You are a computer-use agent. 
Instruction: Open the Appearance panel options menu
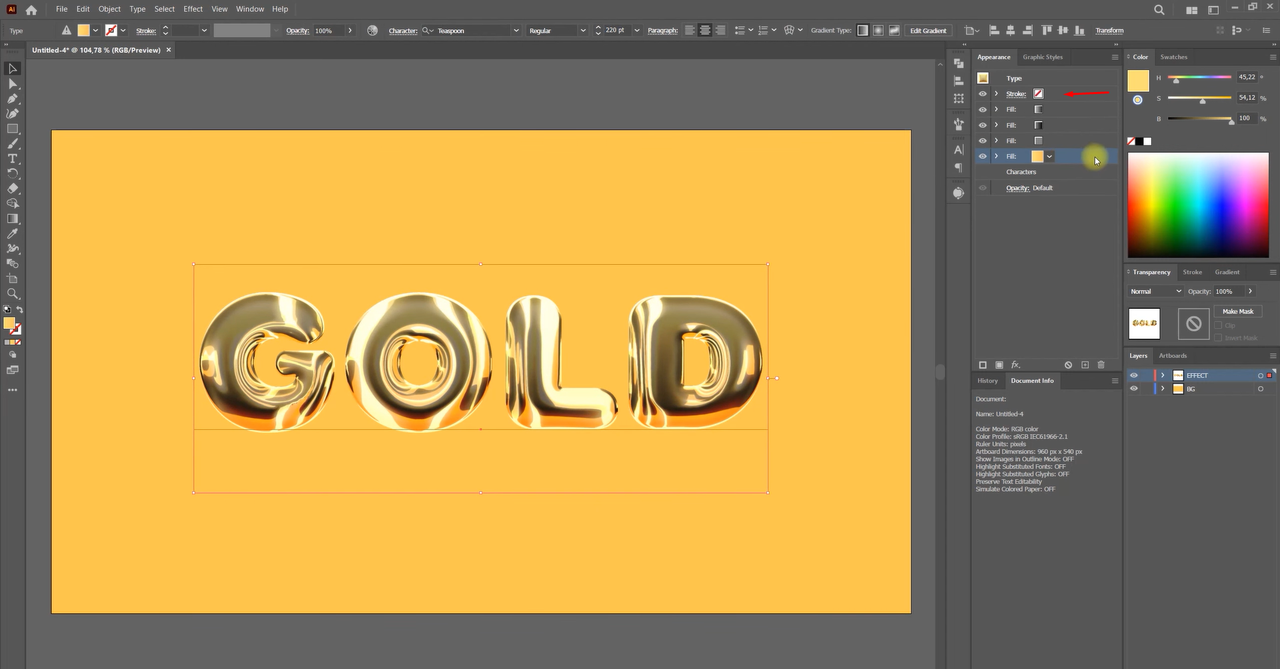pos(1115,57)
